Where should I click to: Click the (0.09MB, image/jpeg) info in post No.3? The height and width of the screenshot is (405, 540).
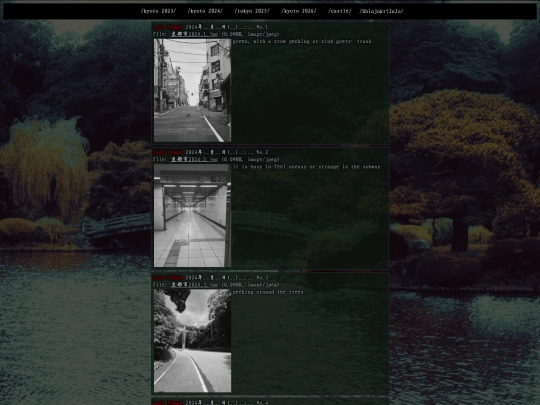tap(250, 285)
